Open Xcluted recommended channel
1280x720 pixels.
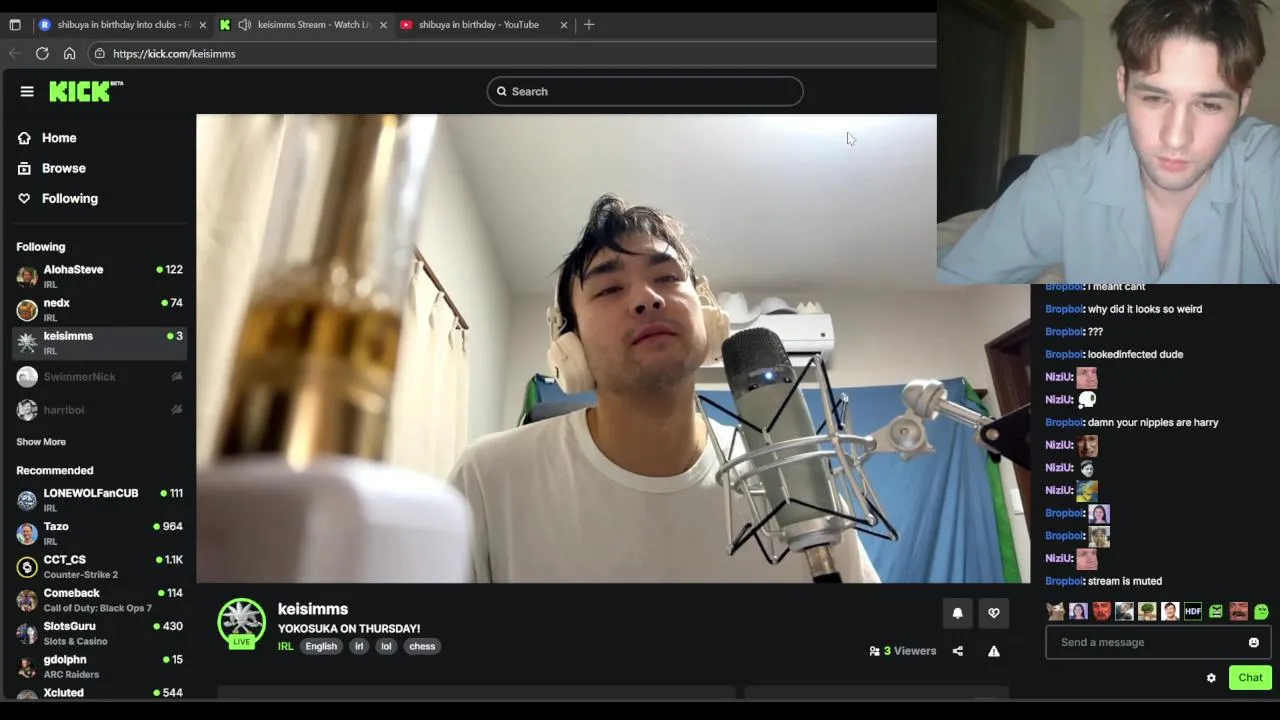click(x=99, y=692)
